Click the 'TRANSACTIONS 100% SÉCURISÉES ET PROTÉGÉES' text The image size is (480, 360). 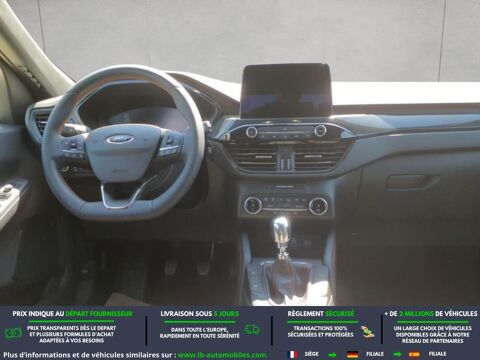320,331
